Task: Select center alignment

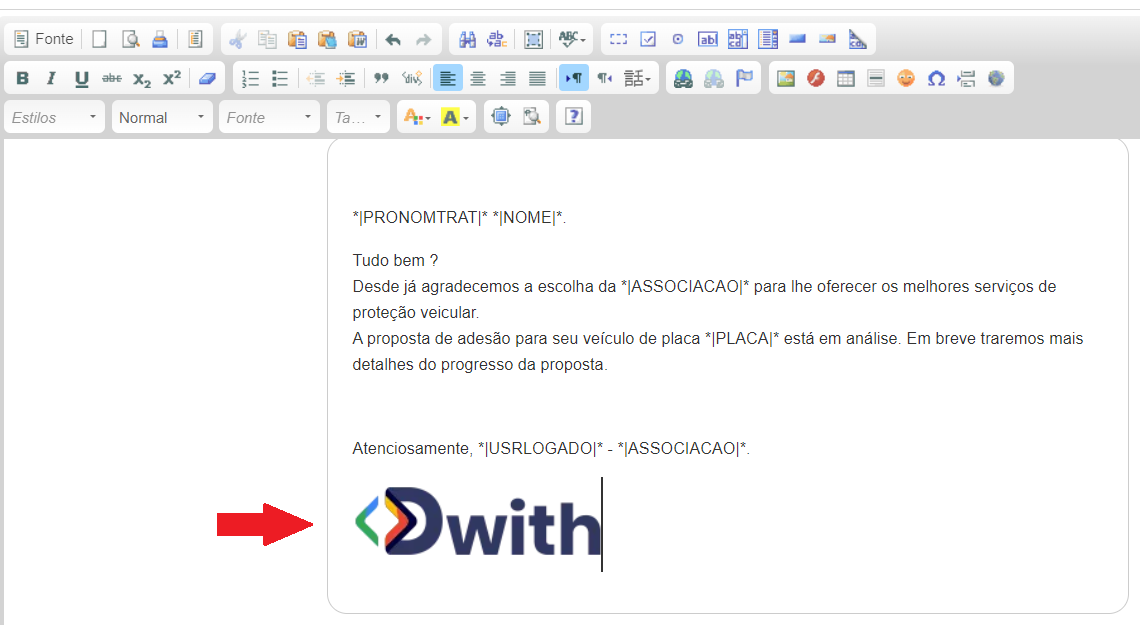Action: [x=478, y=78]
